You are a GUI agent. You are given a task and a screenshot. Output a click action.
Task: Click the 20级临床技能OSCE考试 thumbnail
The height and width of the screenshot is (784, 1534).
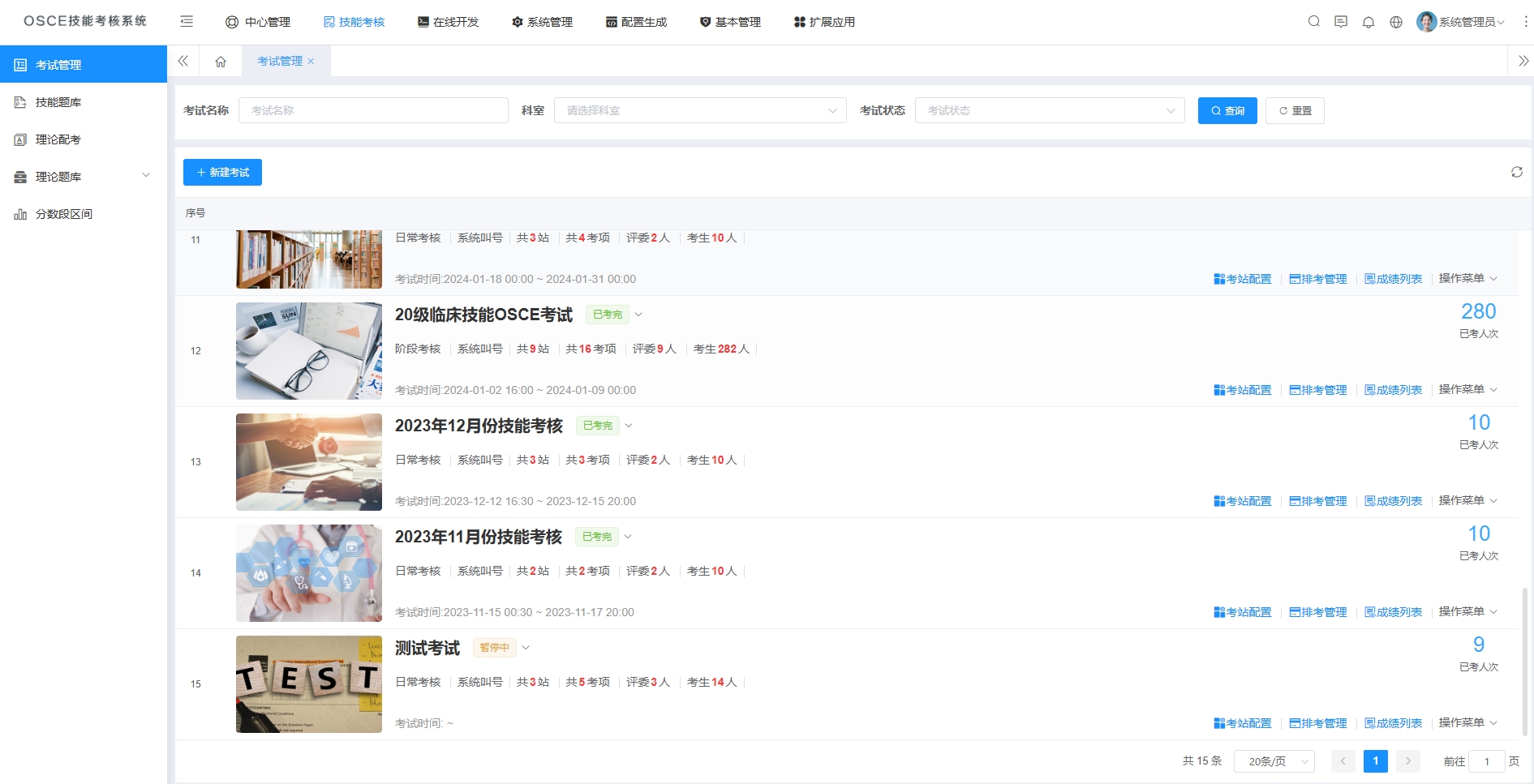coord(308,350)
